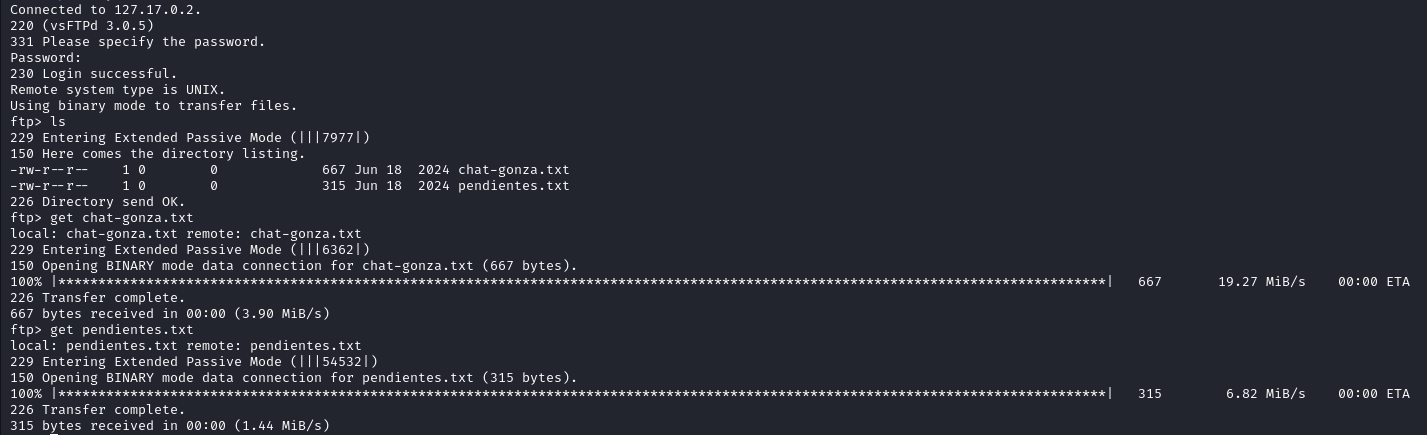This screenshot has width=1427, height=435.
Task: Click the 'Password:' prompt line
Action: tap(46, 57)
